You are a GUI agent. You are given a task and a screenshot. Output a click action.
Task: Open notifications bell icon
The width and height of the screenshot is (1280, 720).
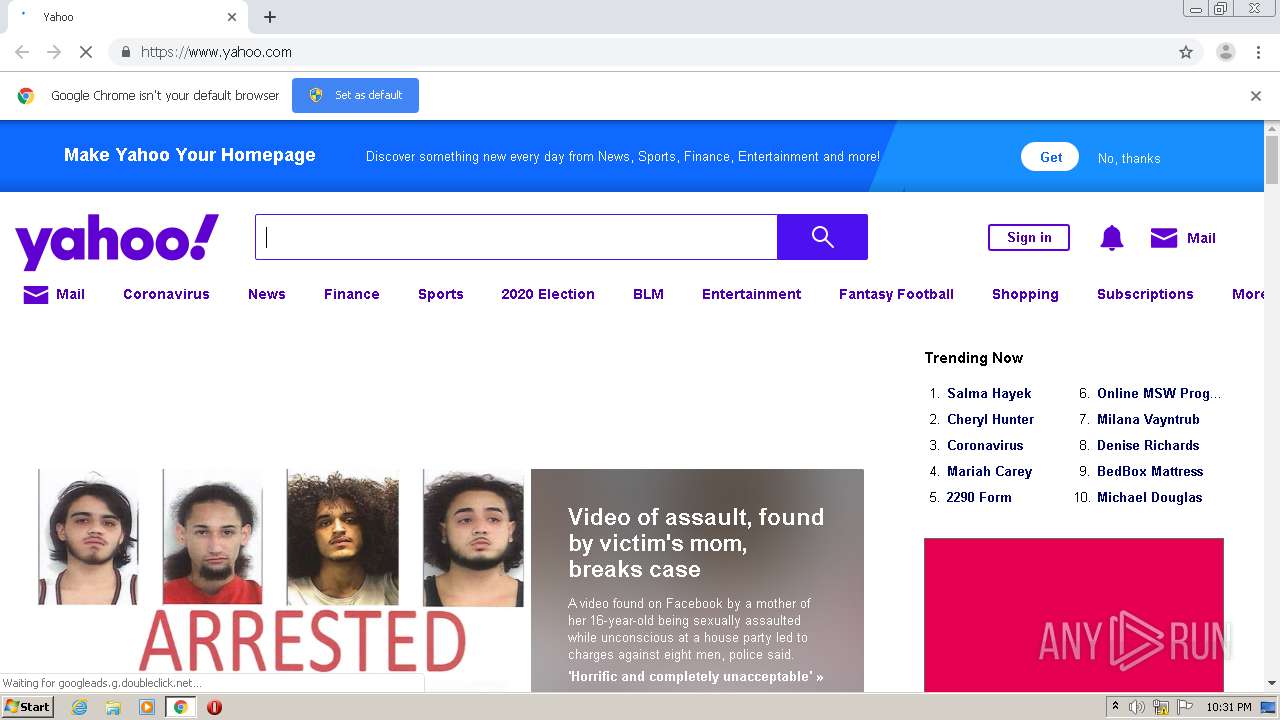click(1111, 238)
